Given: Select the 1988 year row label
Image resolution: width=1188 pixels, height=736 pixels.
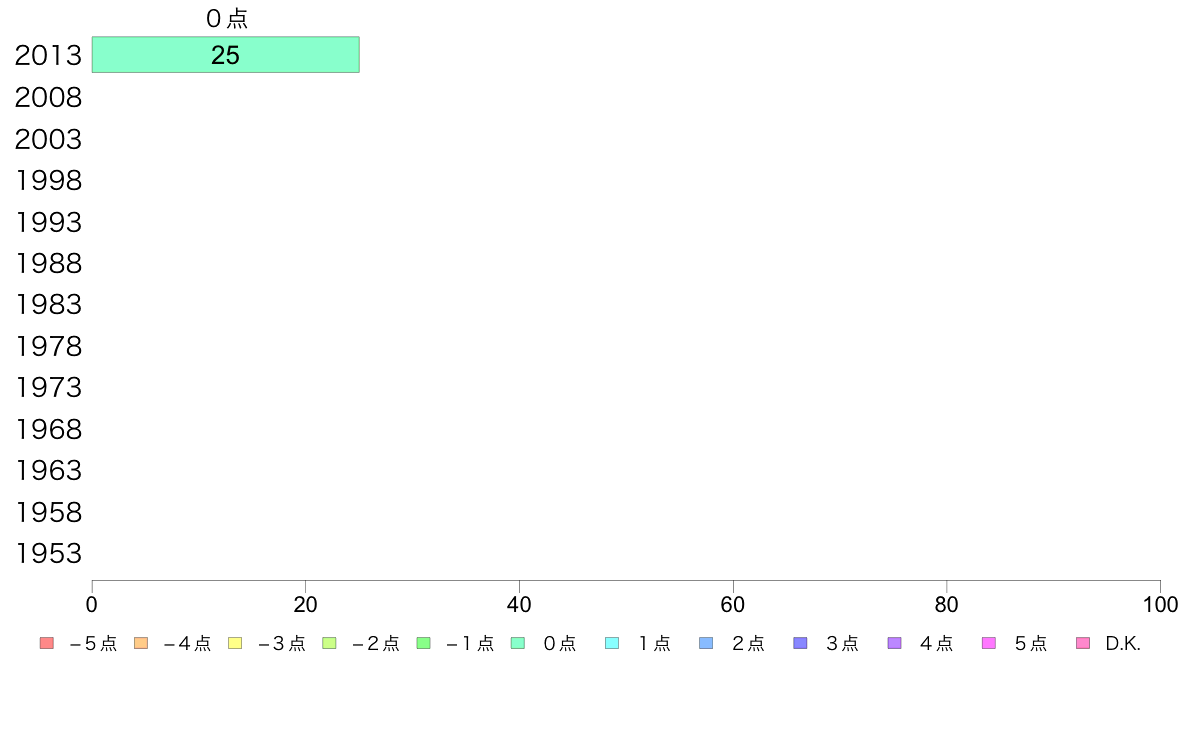Looking at the screenshot, I should point(48,264).
